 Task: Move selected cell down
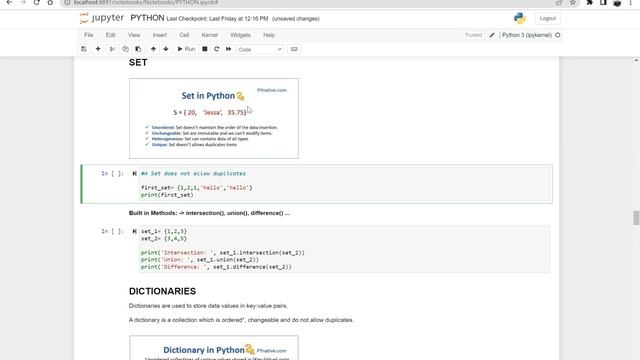coord(166,49)
